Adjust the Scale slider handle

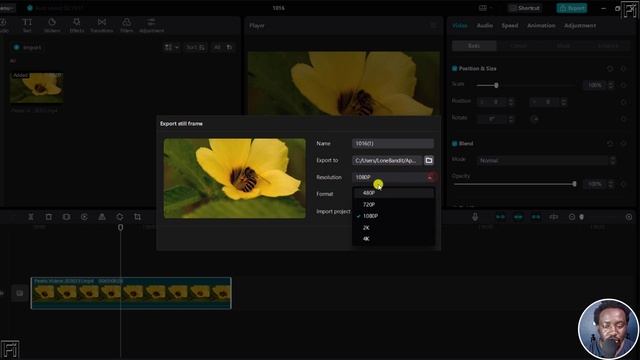pos(496,85)
